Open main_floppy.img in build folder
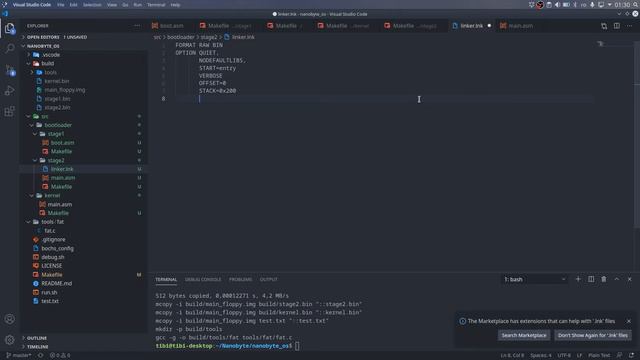Image resolution: width=640 pixels, height=360 pixels. tap(64, 90)
